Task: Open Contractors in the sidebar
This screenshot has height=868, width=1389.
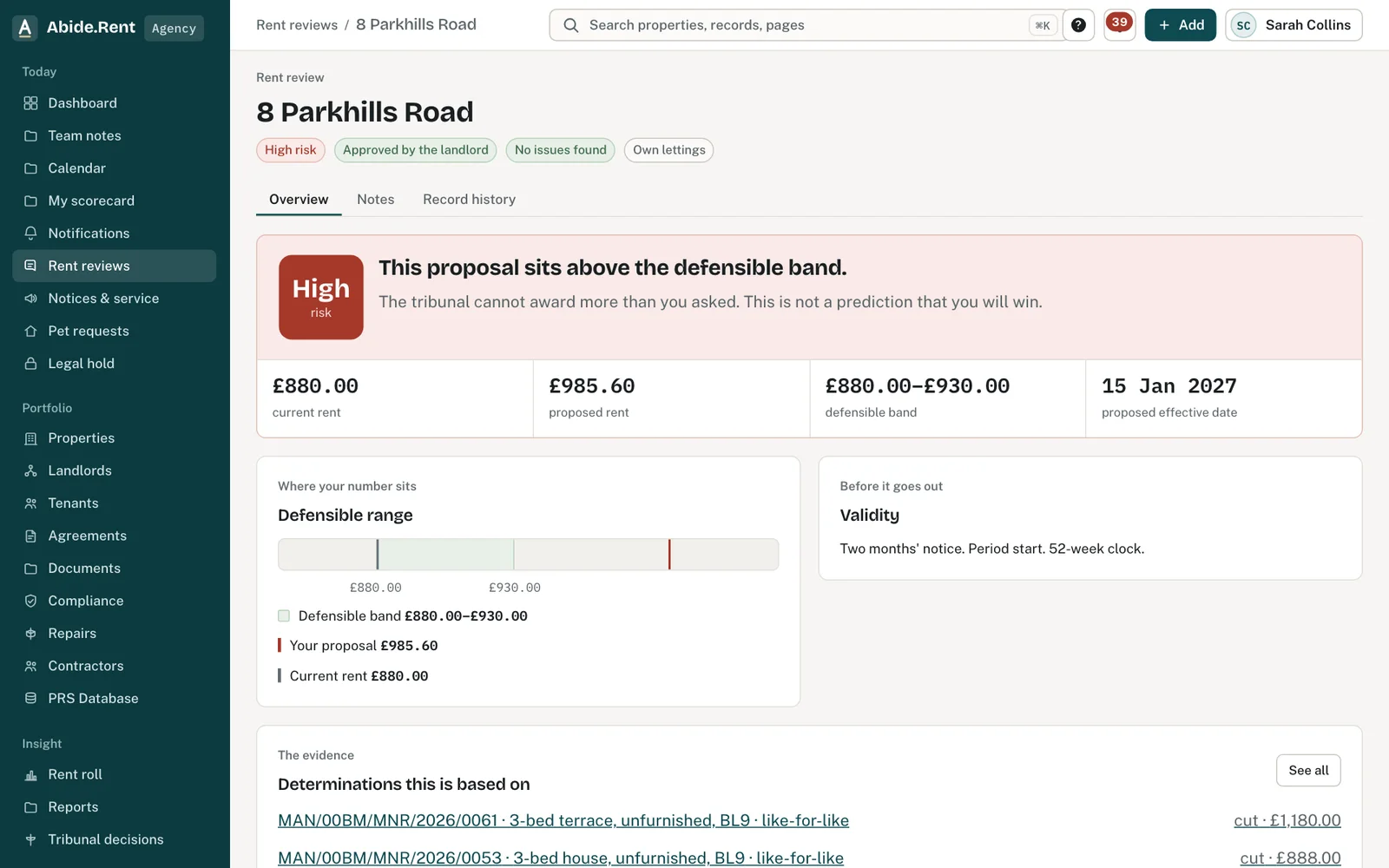Action: point(114,666)
